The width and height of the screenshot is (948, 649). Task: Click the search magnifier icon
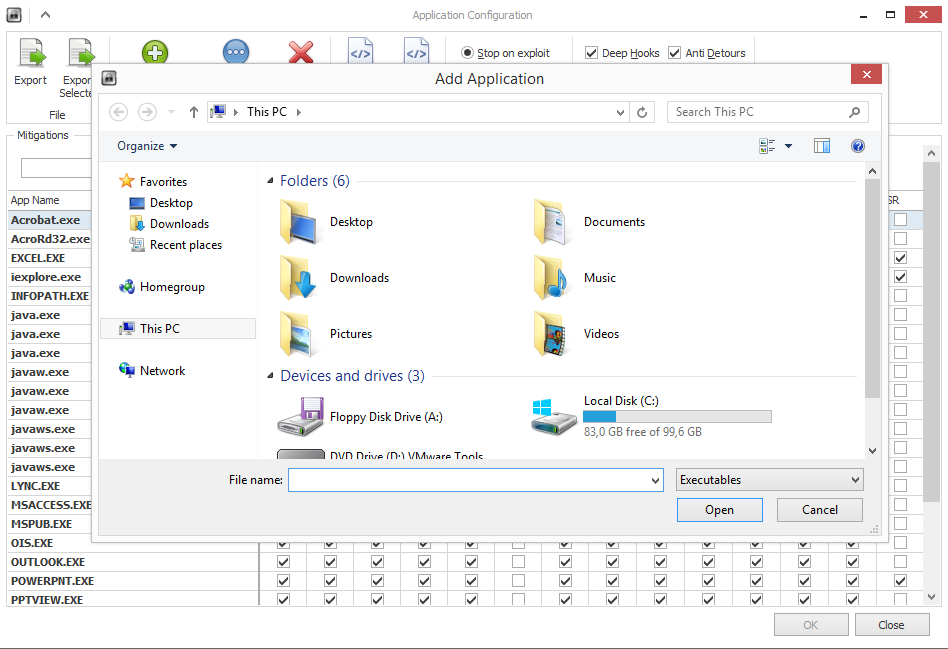[854, 112]
